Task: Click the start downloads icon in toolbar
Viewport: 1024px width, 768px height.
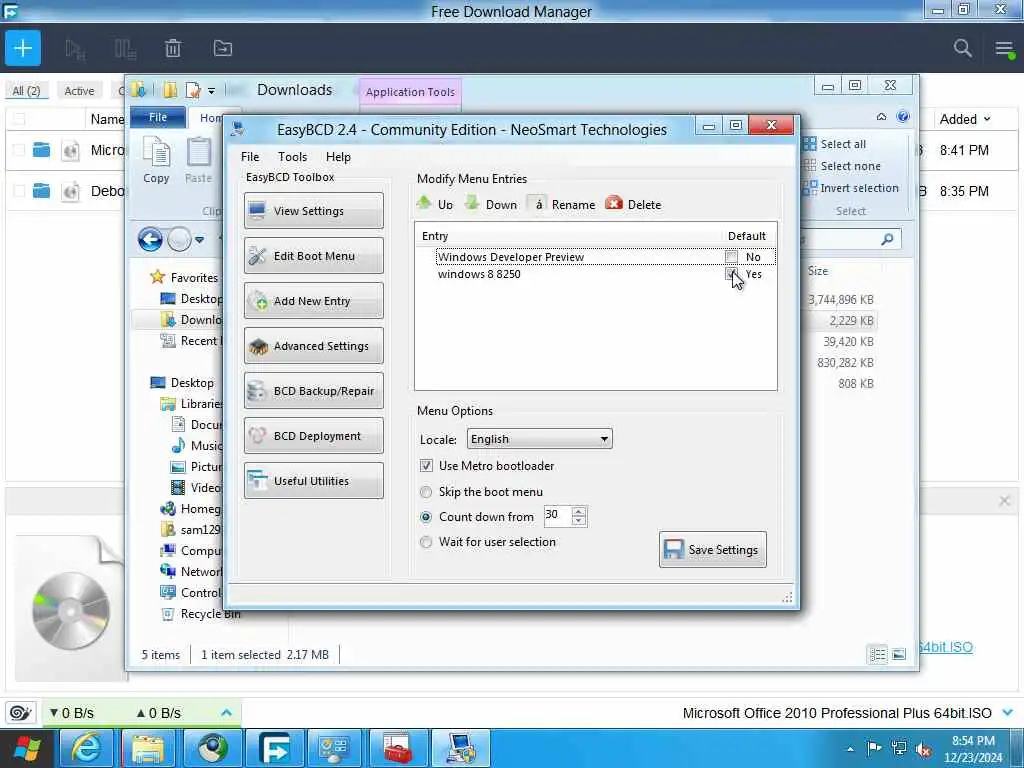Action: click(x=76, y=49)
